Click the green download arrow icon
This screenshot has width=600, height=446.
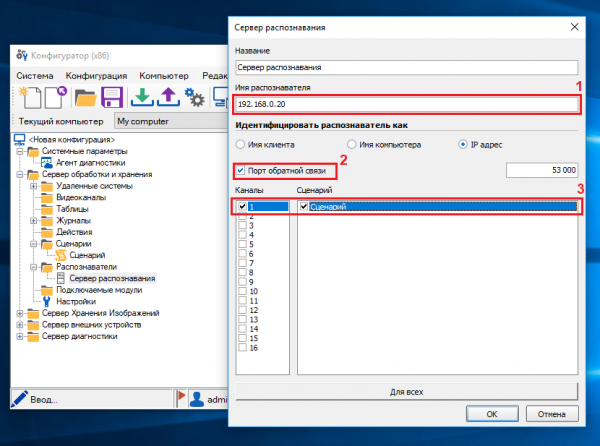pos(141,97)
